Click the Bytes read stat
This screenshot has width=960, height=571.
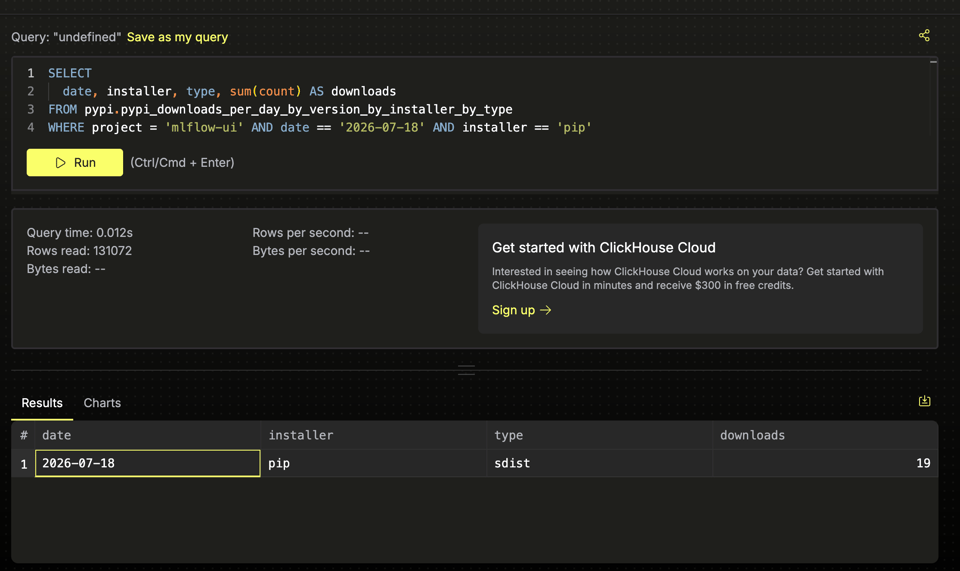[66, 269]
